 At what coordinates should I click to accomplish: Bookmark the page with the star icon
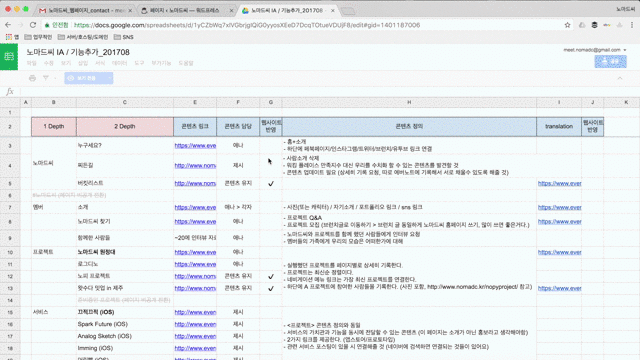(567, 25)
